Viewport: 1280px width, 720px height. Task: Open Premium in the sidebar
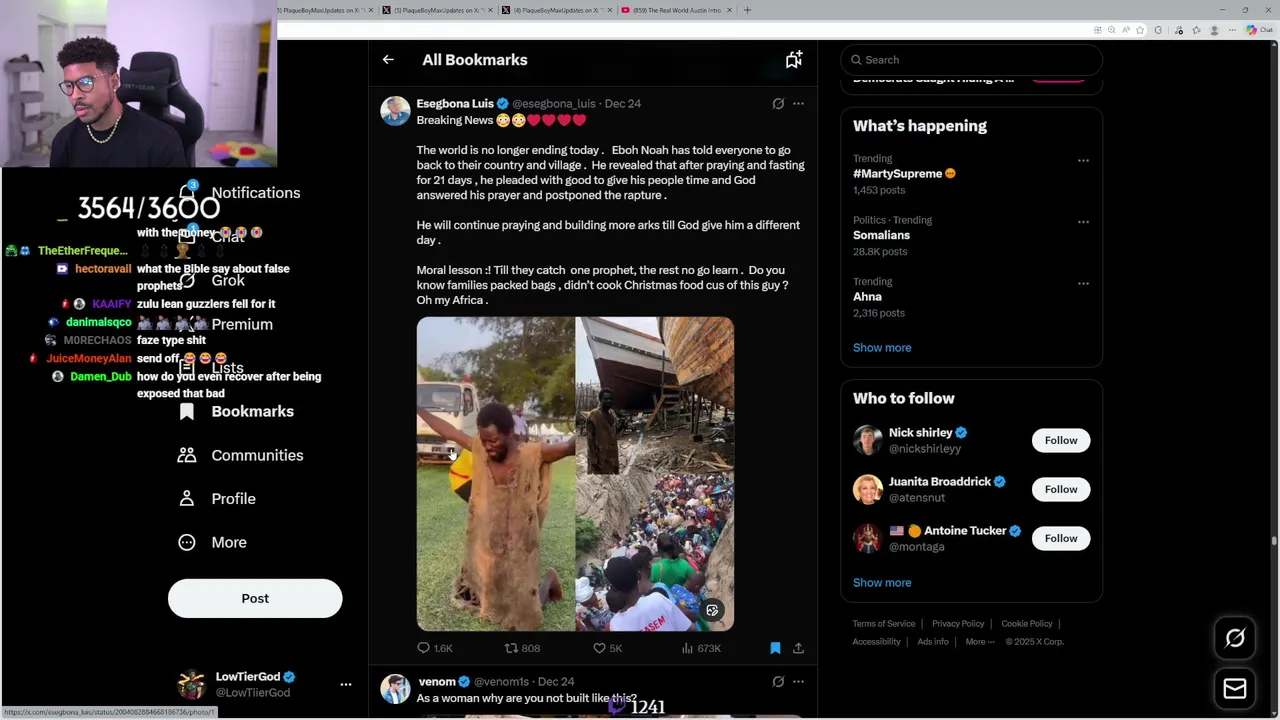[242, 324]
